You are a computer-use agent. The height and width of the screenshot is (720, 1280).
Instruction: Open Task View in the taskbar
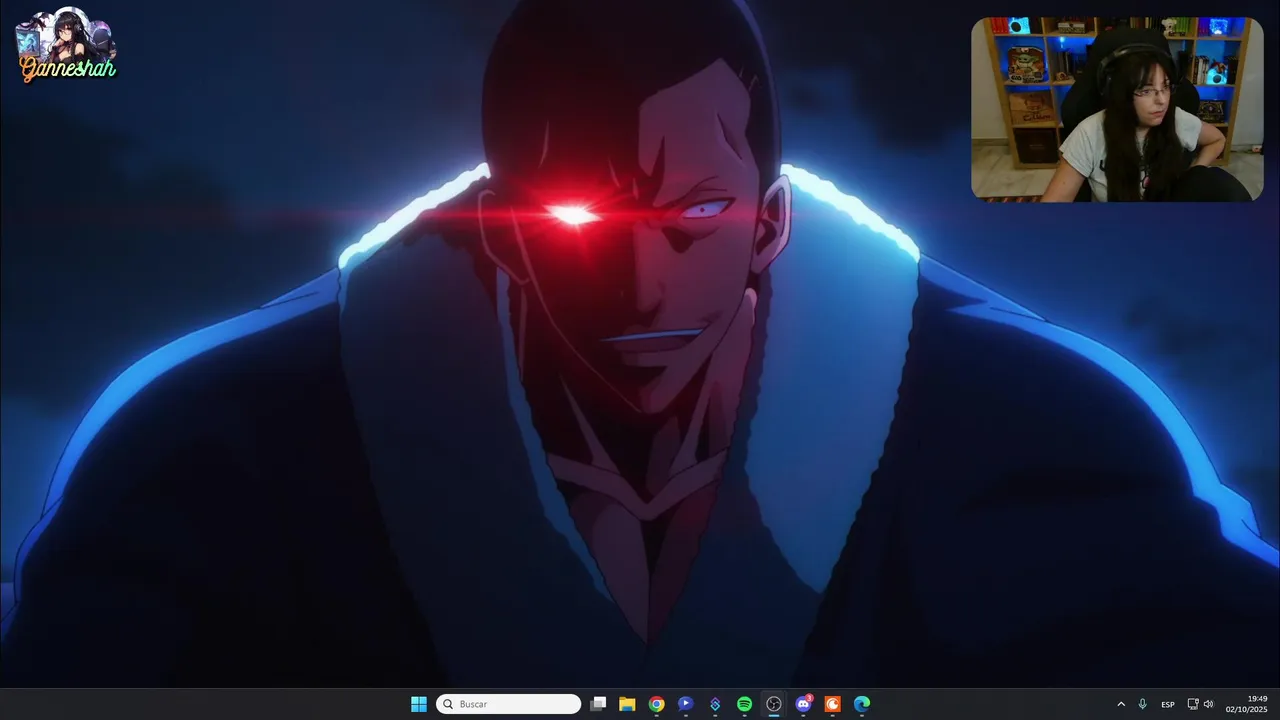(x=598, y=704)
